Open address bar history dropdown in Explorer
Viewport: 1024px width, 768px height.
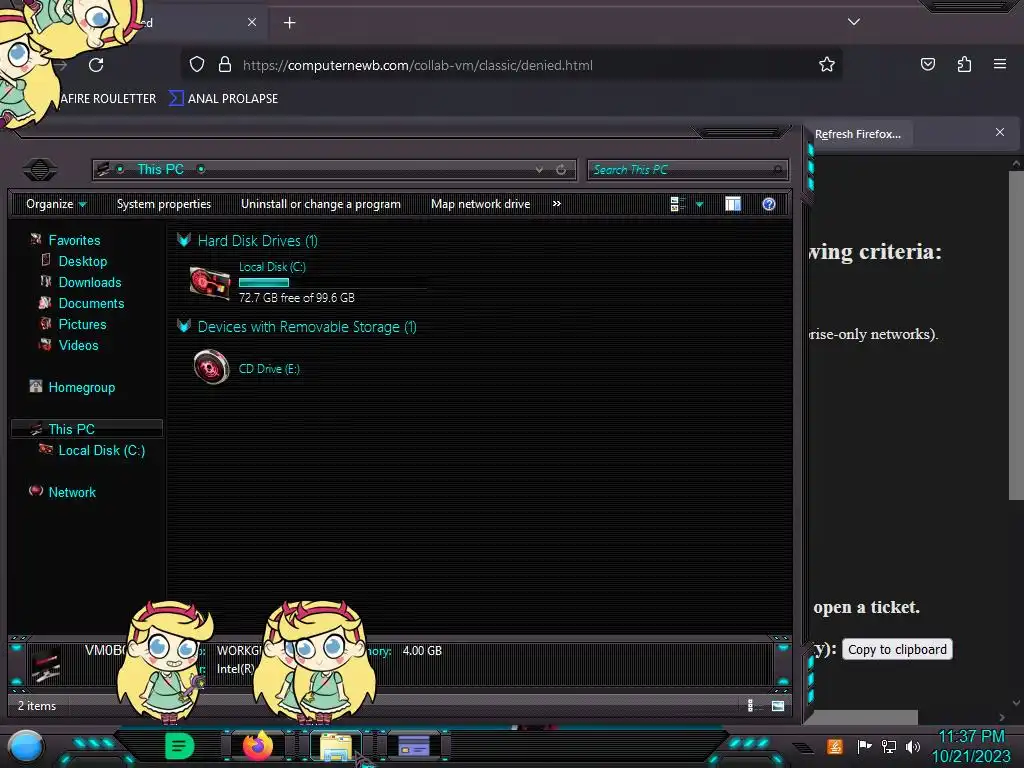coord(539,170)
